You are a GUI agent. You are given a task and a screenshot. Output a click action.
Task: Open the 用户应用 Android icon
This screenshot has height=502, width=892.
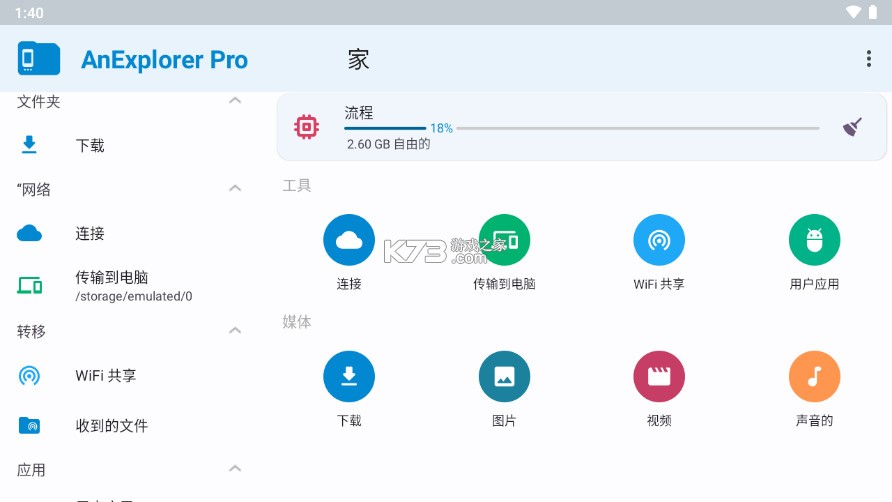814,240
